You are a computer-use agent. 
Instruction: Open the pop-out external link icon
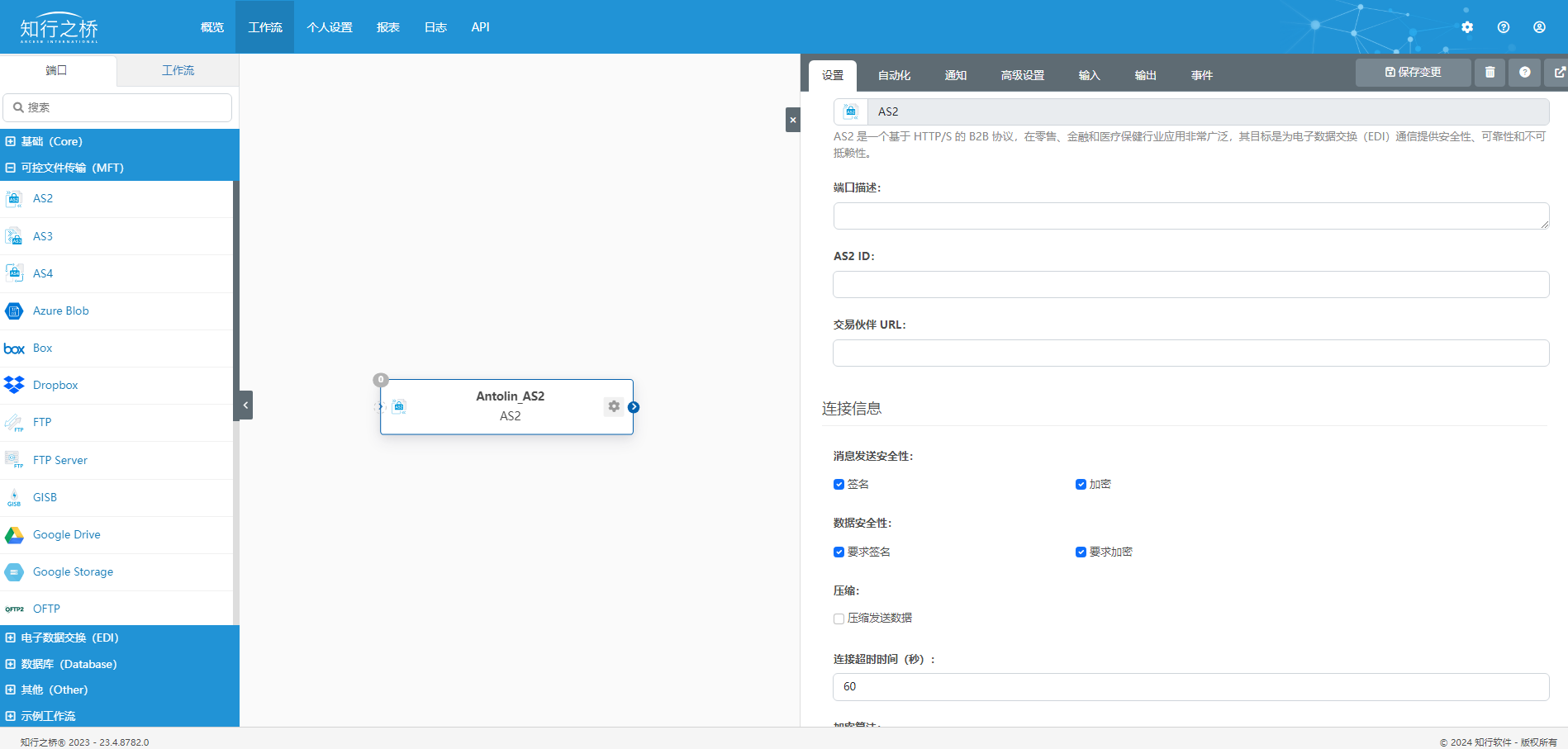coord(1558,73)
